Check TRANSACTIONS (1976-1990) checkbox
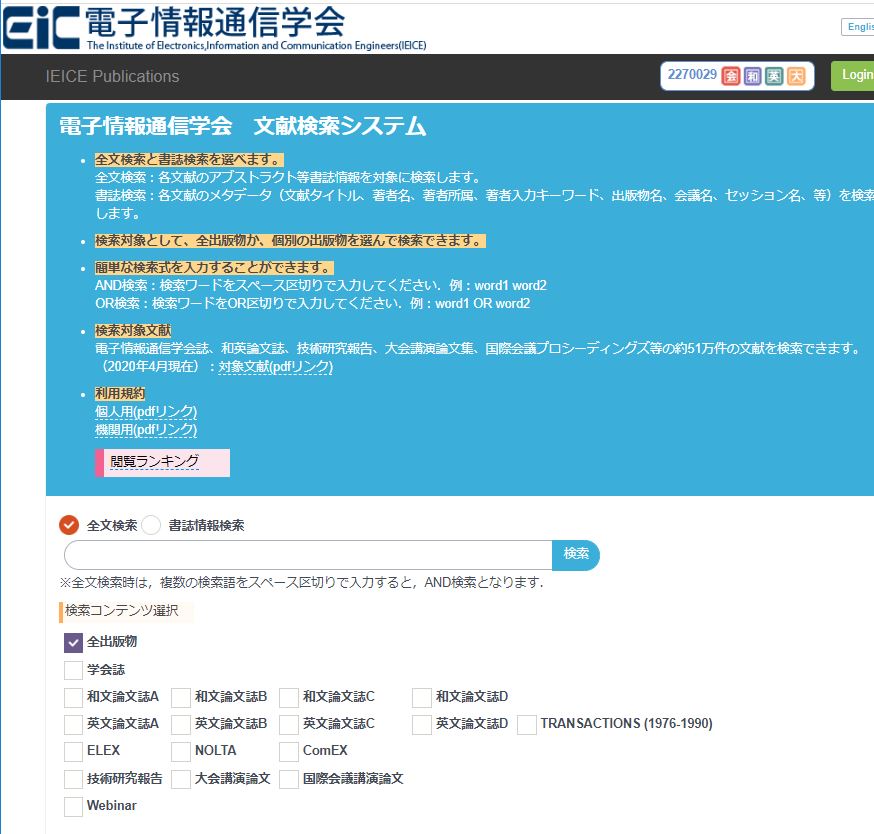Screen dimensions: 874x834 (x=527, y=724)
